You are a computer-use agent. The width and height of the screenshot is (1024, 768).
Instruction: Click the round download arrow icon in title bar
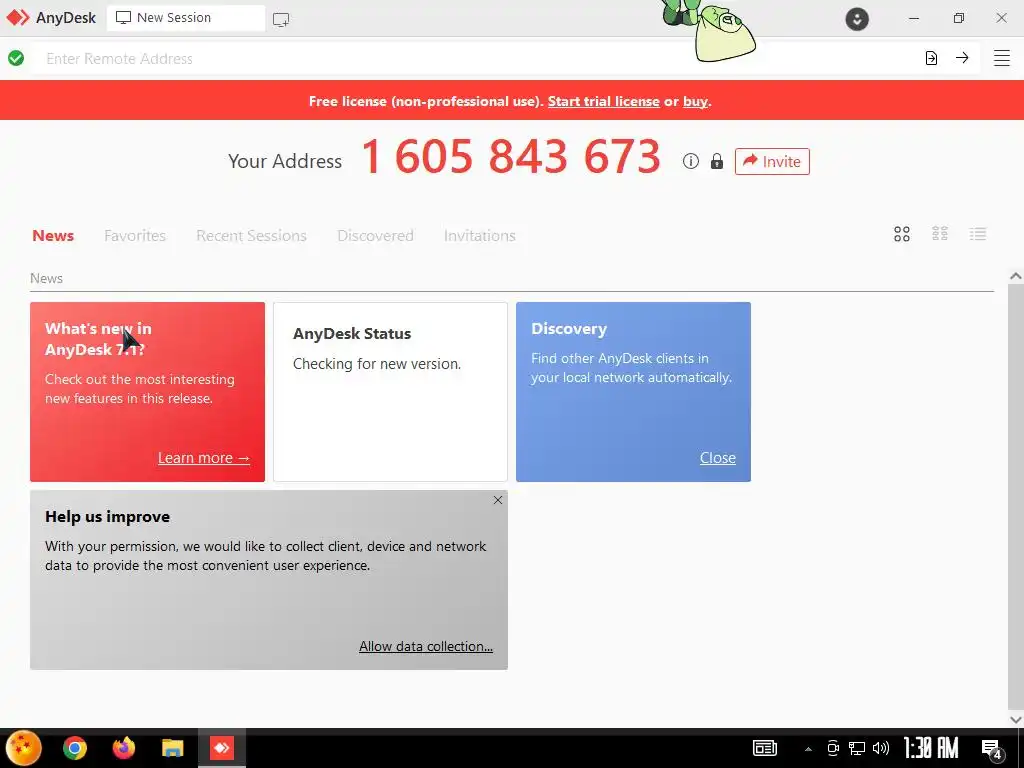point(857,18)
